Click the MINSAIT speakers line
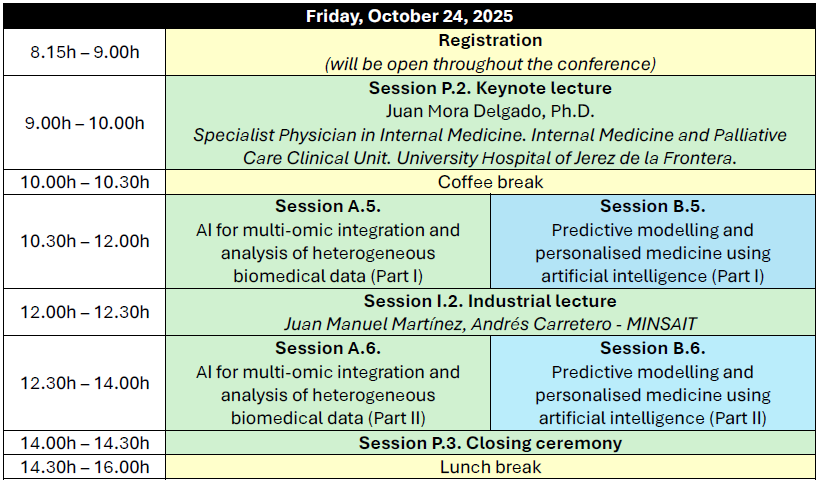 [490, 324]
